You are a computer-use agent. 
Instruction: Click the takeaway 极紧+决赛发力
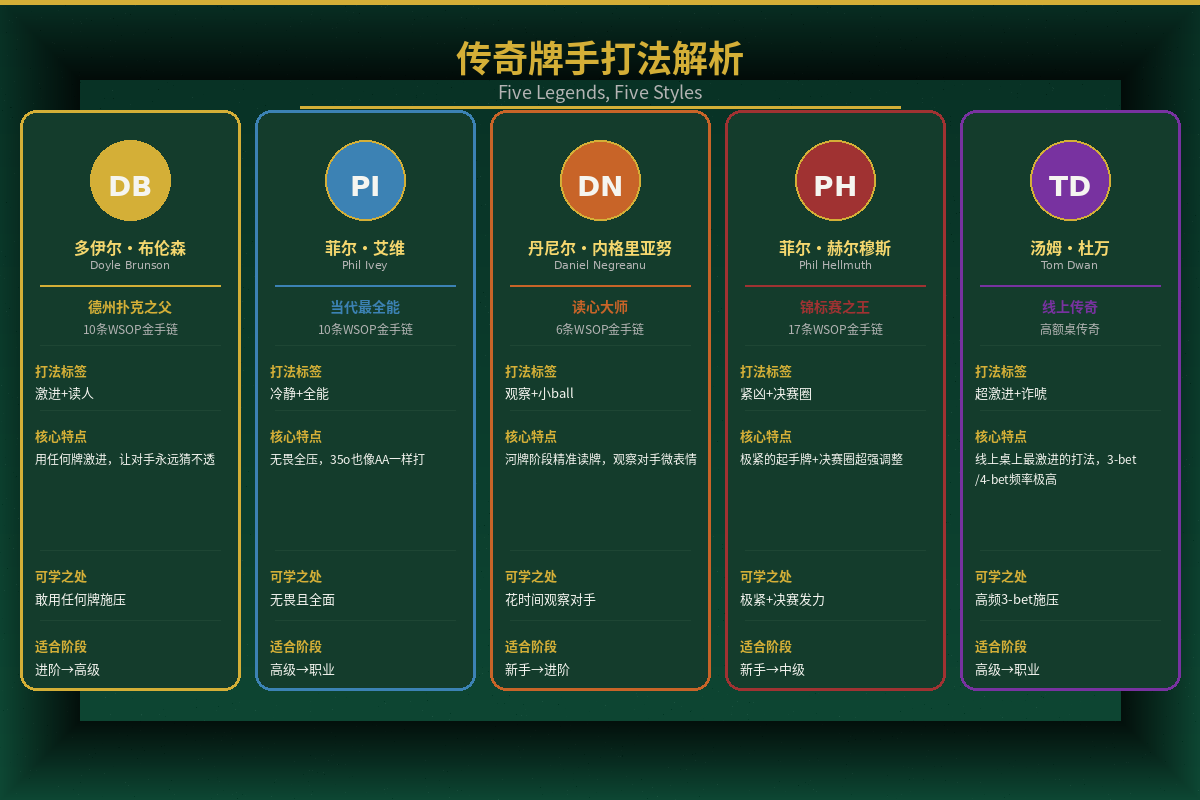782,600
